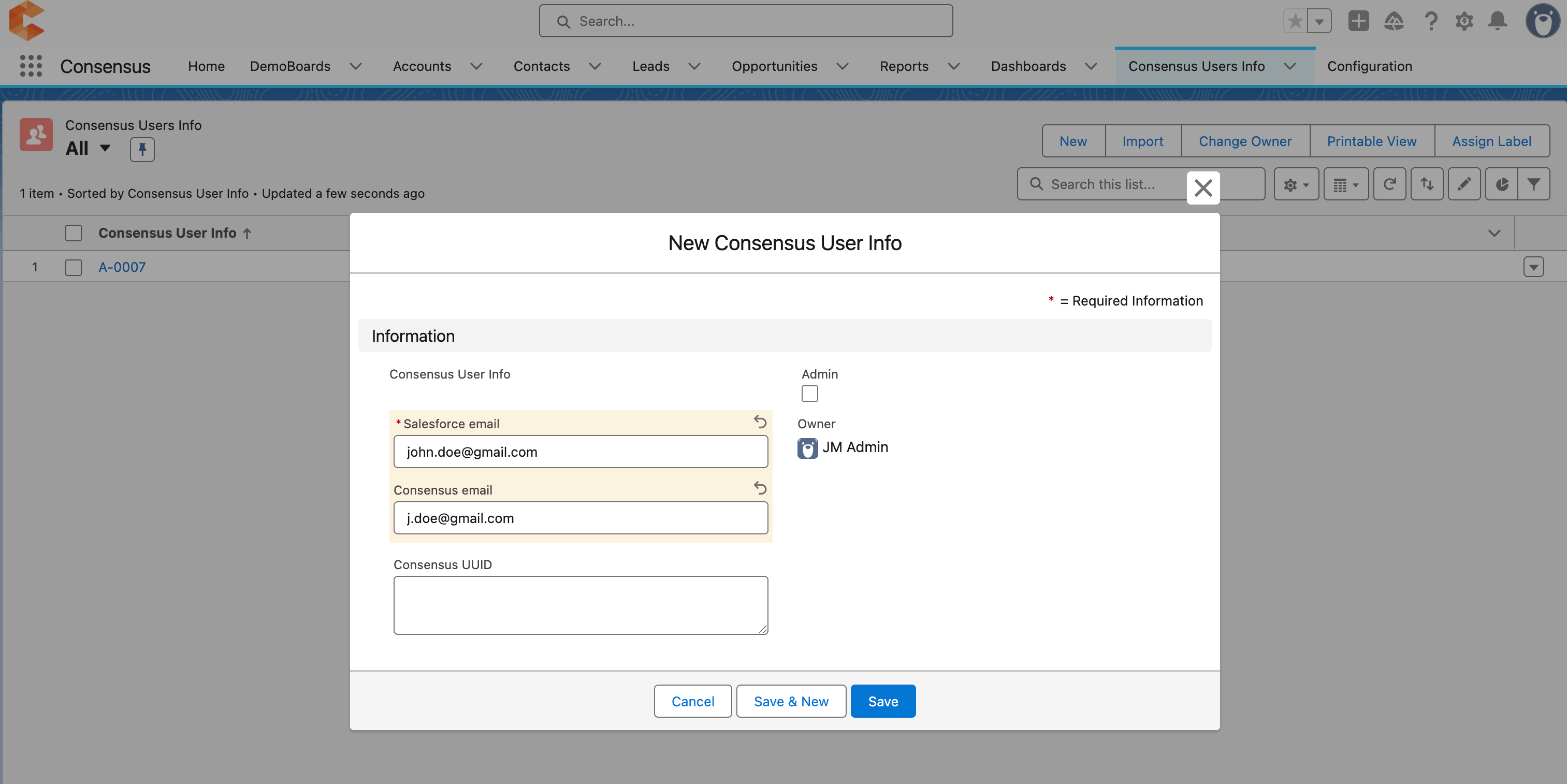This screenshot has width=1567, height=784.
Task: Open the user profile avatar
Action: [x=1543, y=21]
